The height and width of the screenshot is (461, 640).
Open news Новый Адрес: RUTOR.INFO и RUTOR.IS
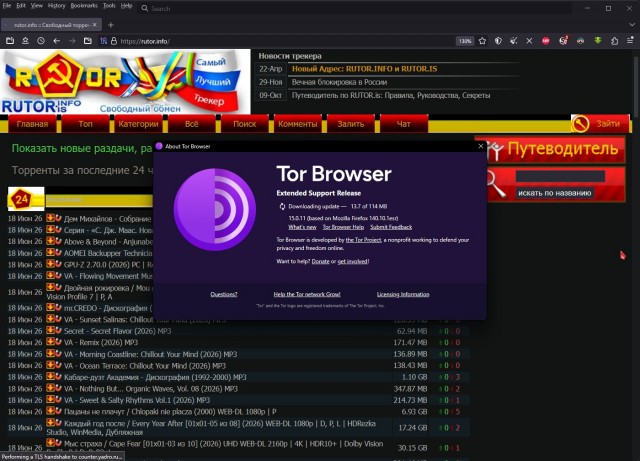[364, 69]
